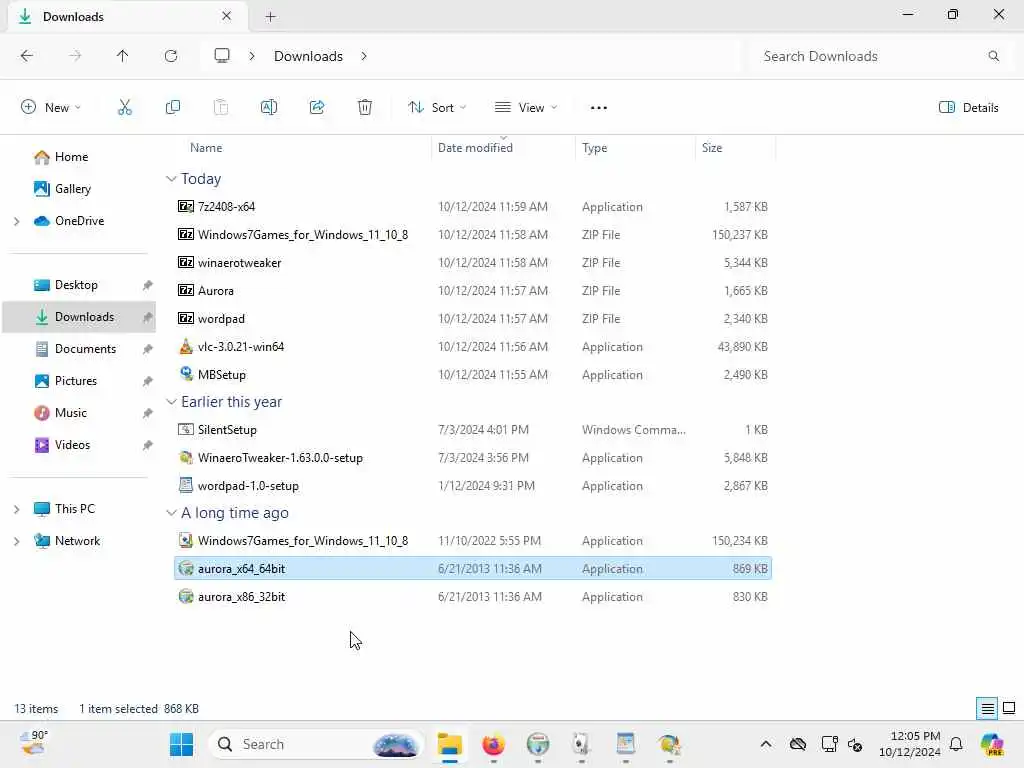Image resolution: width=1024 pixels, height=768 pixels.
Task: Open the notifications bell icon
Action: coord(956,744)
